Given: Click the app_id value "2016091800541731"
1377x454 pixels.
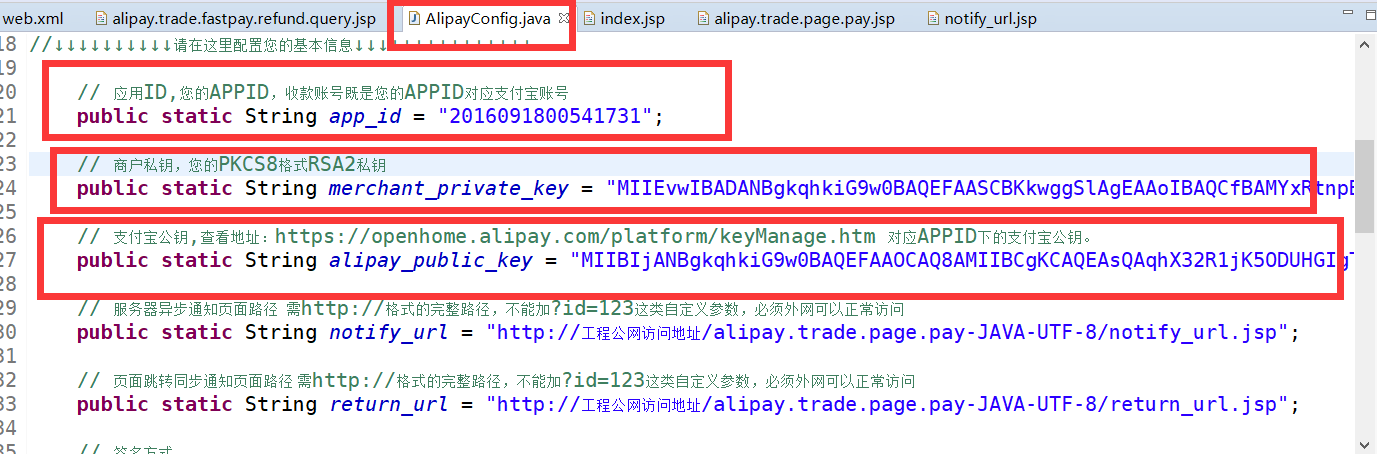Looking at the screenshot, I should pyautogui.click(x=546, y=116).
